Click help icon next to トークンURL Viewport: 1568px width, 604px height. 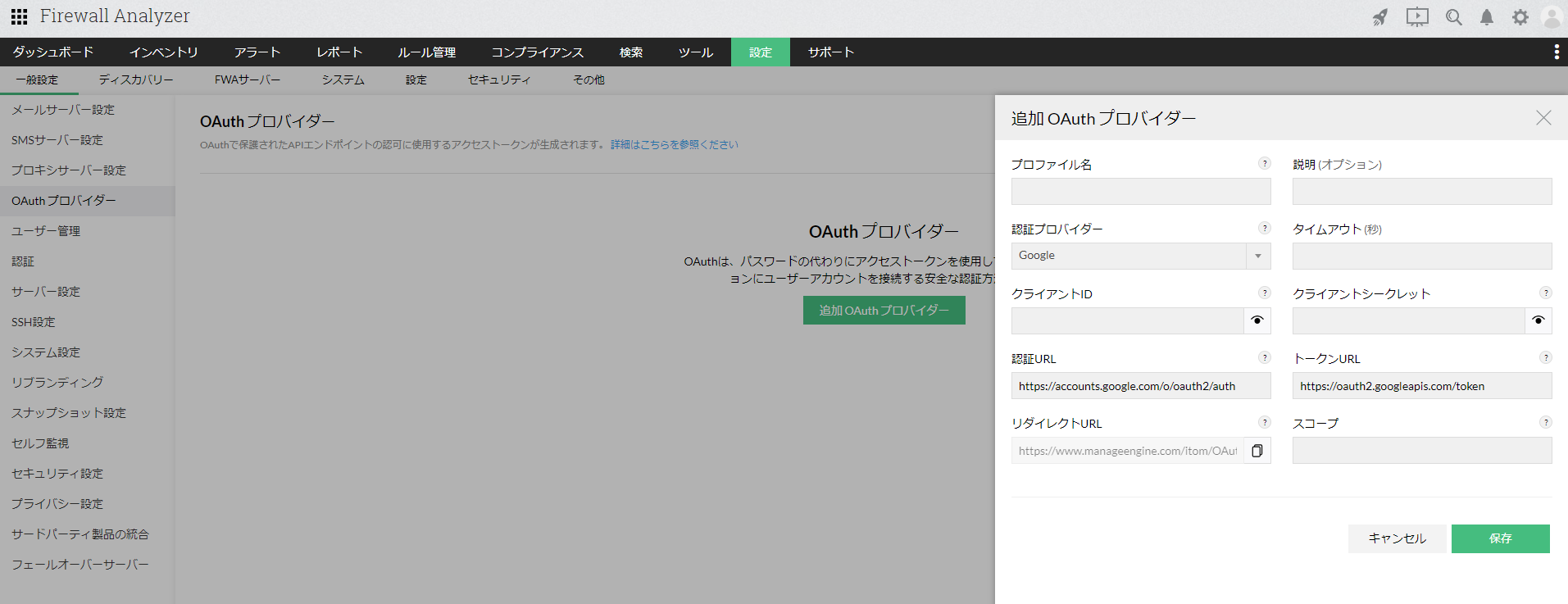(1546, 357)
